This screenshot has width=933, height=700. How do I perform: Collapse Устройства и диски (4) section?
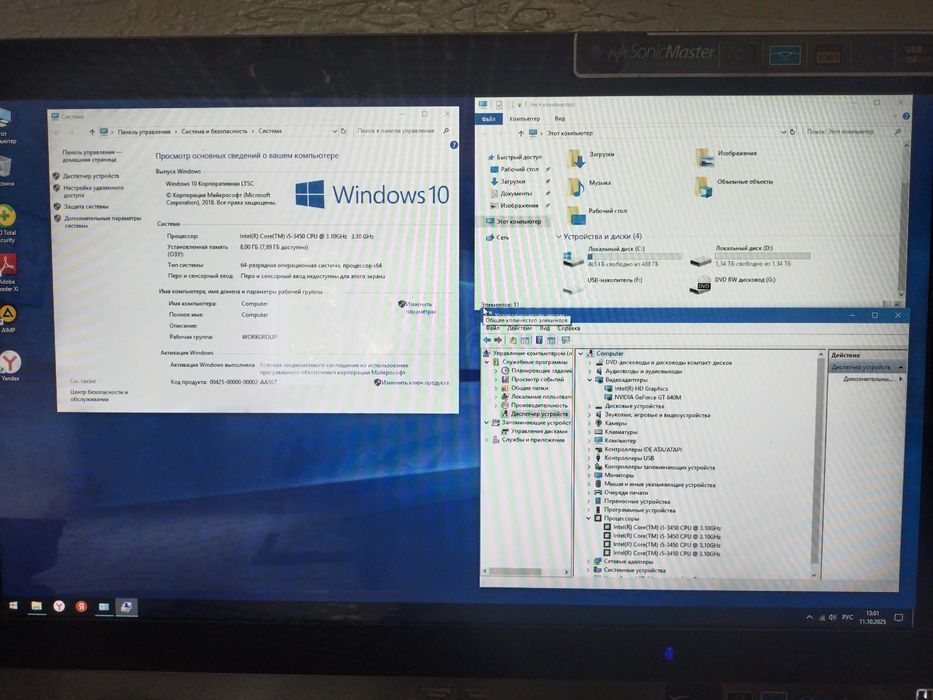[558, 236]
